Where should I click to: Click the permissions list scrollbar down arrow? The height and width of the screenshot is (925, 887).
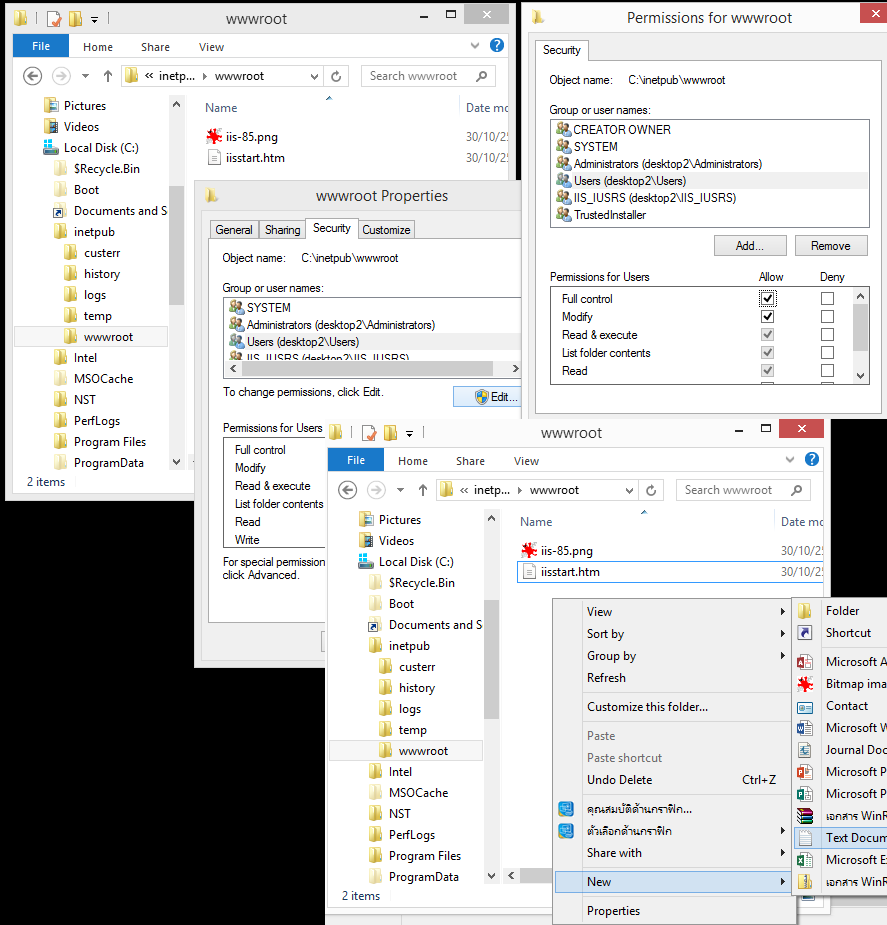pyautogui.click(x=861, y=375)
